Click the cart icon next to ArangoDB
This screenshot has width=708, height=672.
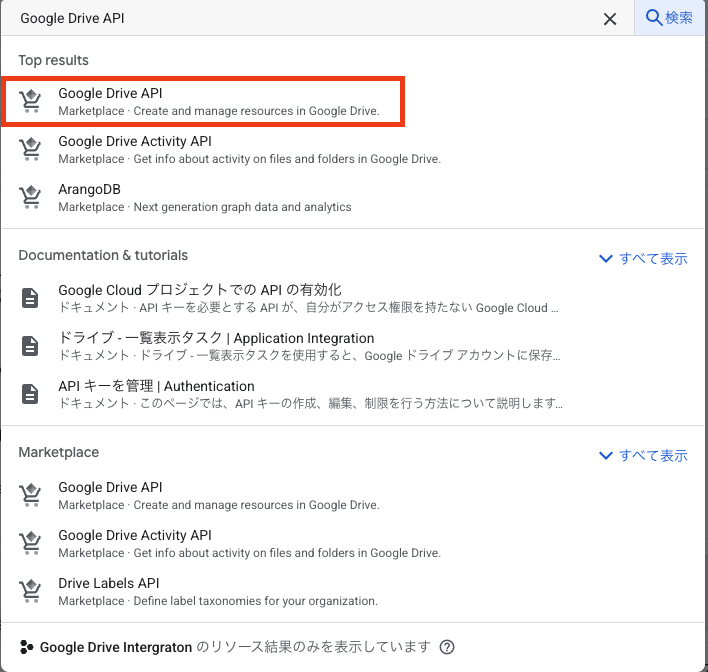tap(31, 197)
